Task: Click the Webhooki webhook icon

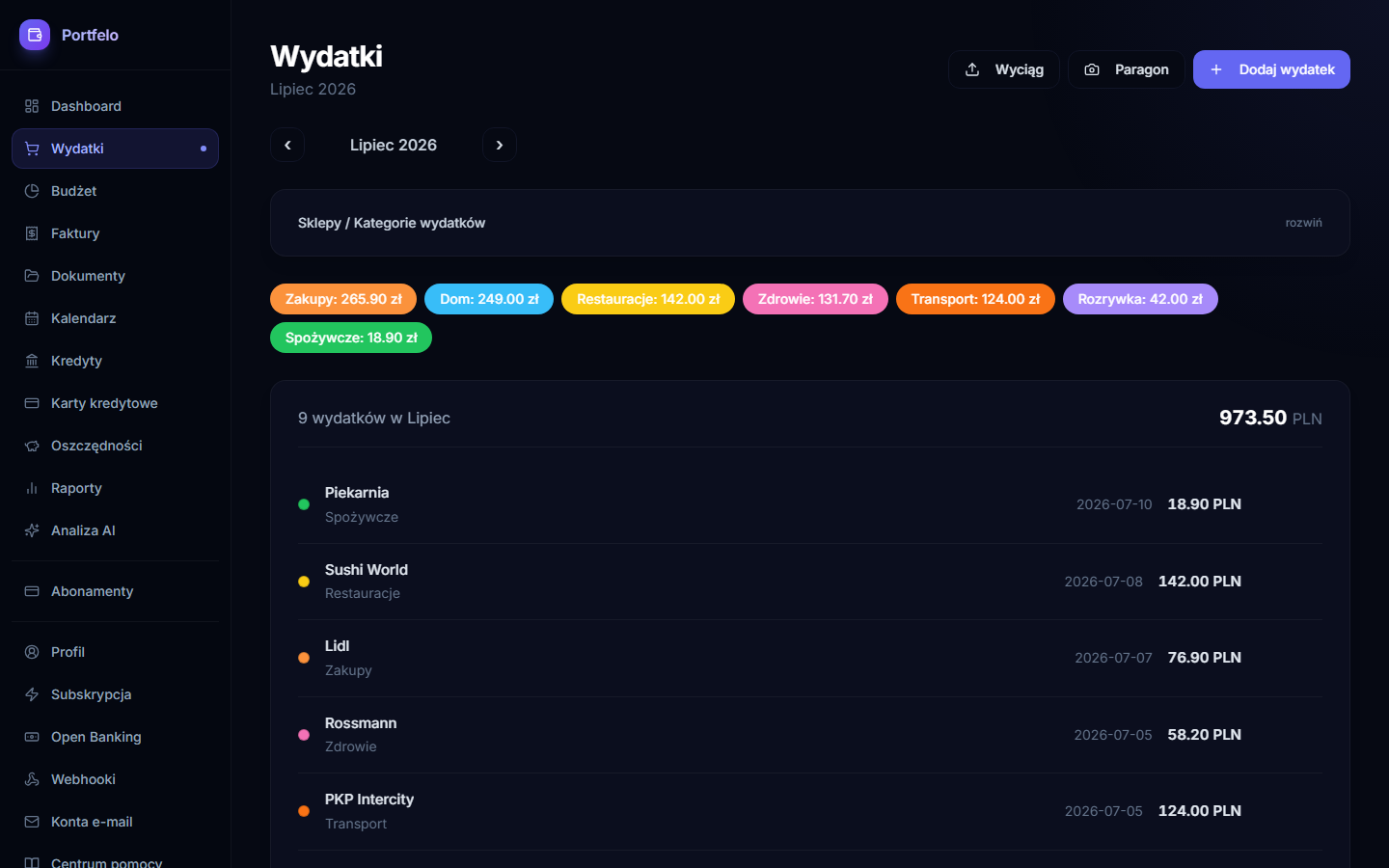Action: pyautogui.click(x=32, y=779)
